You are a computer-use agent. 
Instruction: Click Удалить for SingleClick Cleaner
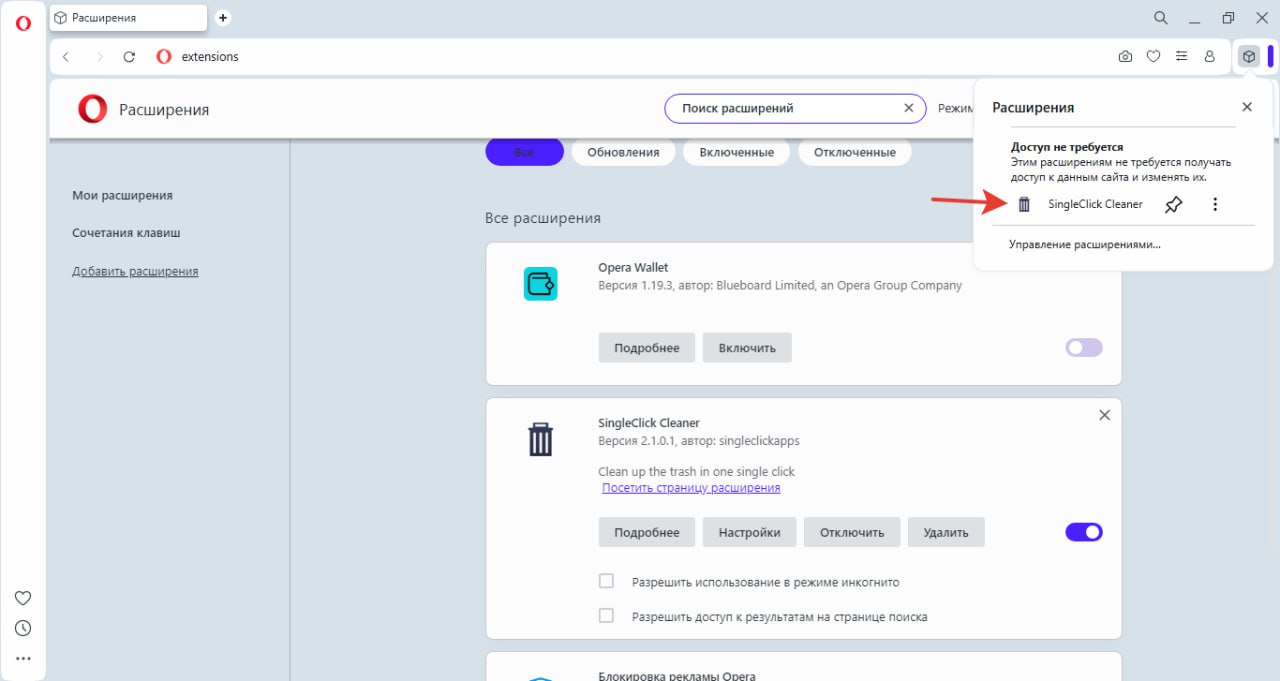tap(946, 532)
